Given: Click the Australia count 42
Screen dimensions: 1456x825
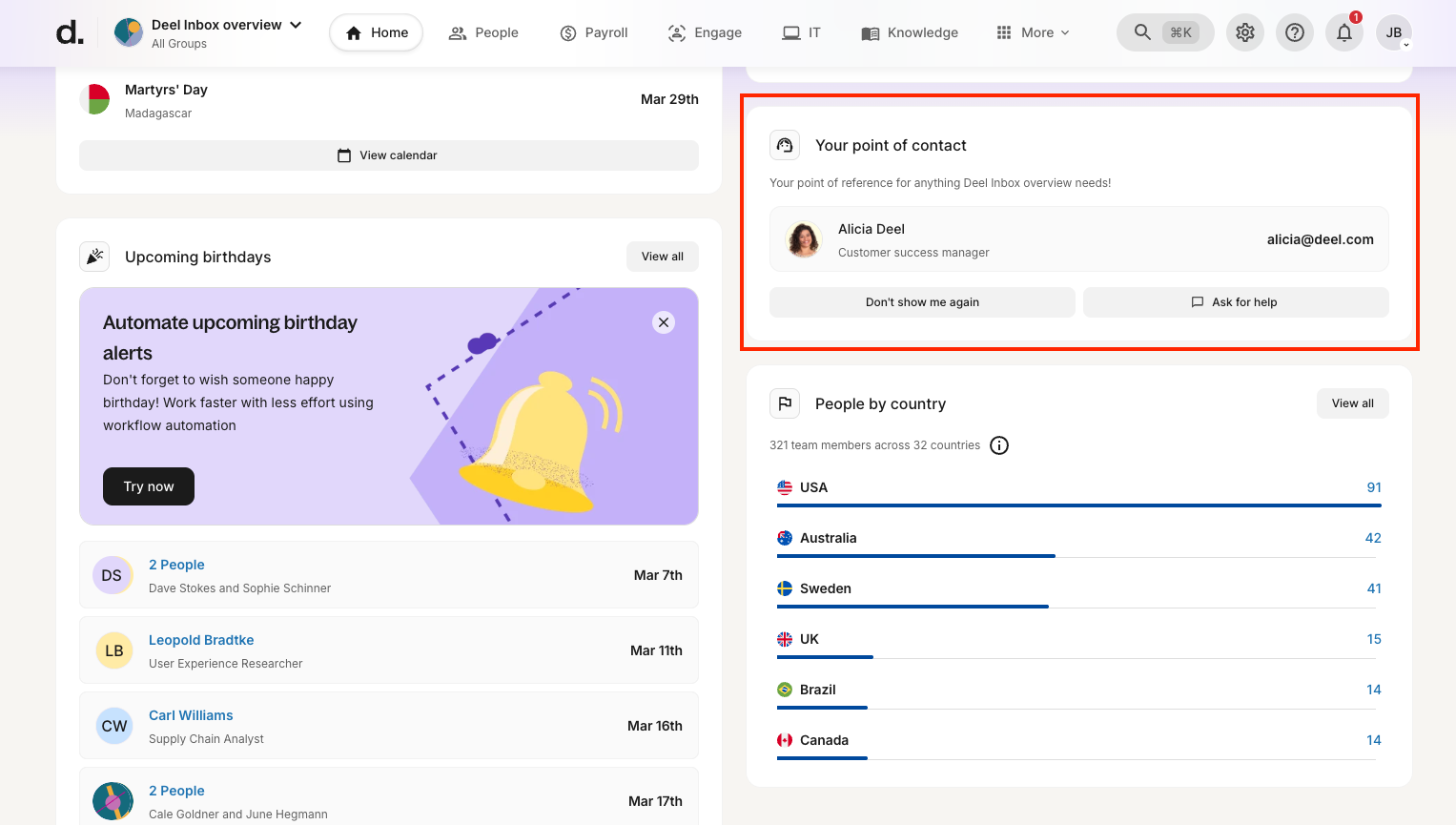Looking at the screenshot, I should point(1373,538).
